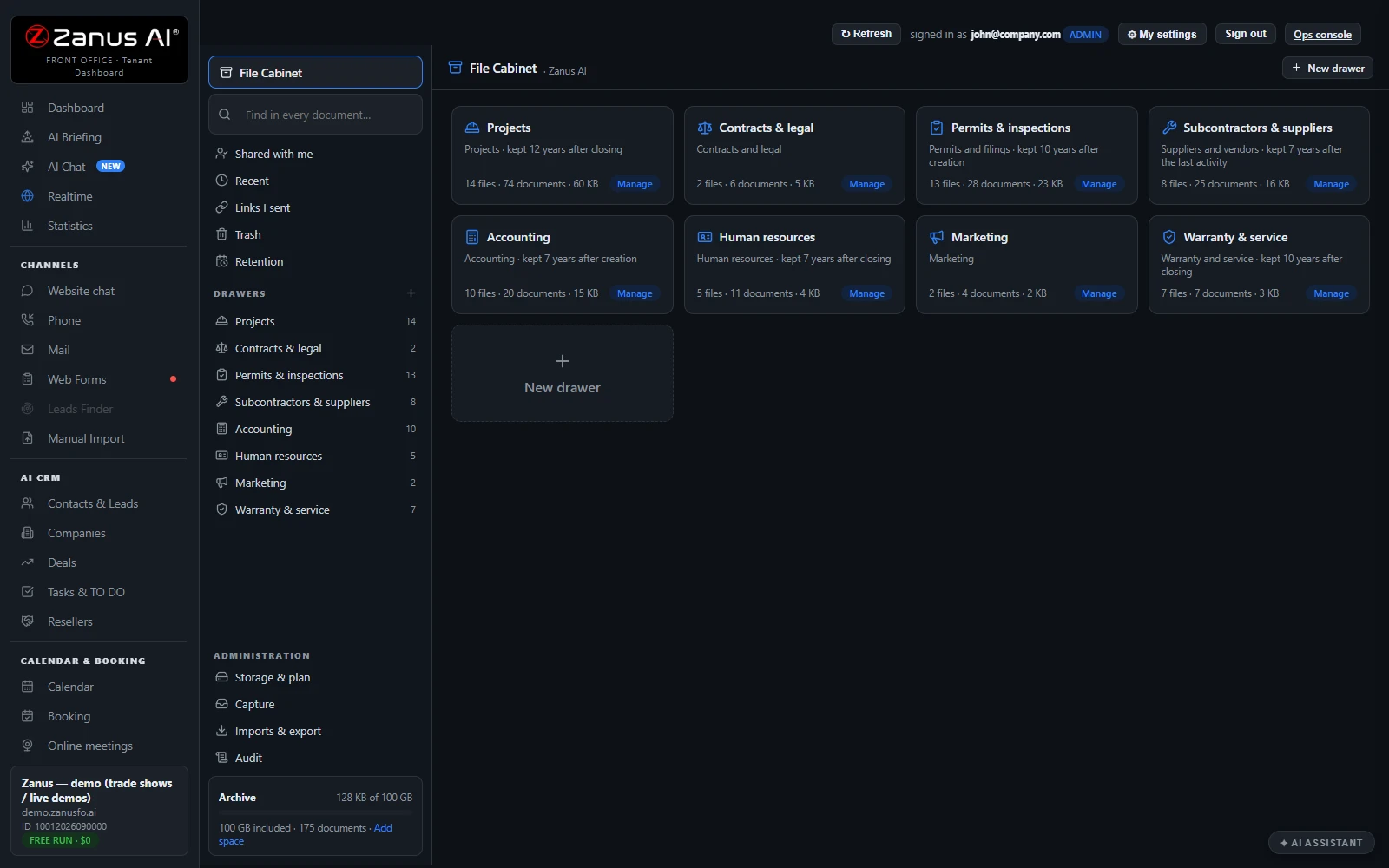The image size is (1389, 868).
Task: Add a drawer via the plus icon beside DRAWERS
Action: pyautogui.click(x=411, y=293)
